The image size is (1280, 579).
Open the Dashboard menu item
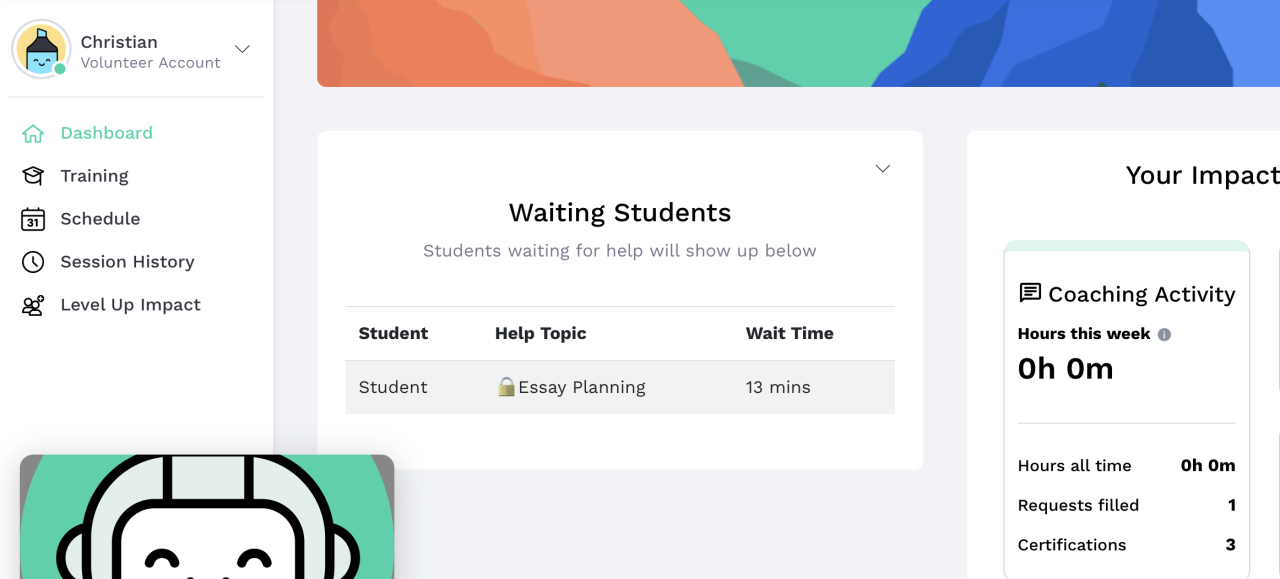pyautogui.click(x=106, y=133)
